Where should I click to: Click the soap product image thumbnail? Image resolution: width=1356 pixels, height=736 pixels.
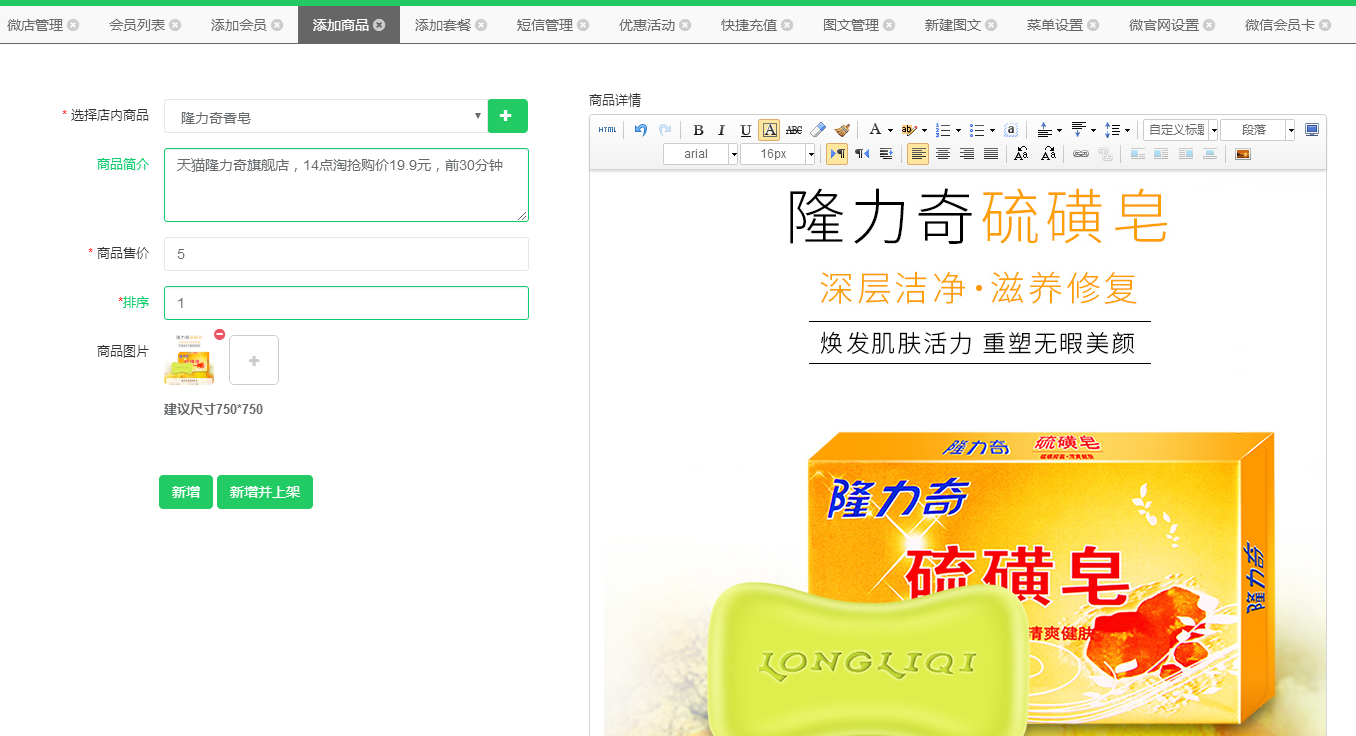(189, 360)
